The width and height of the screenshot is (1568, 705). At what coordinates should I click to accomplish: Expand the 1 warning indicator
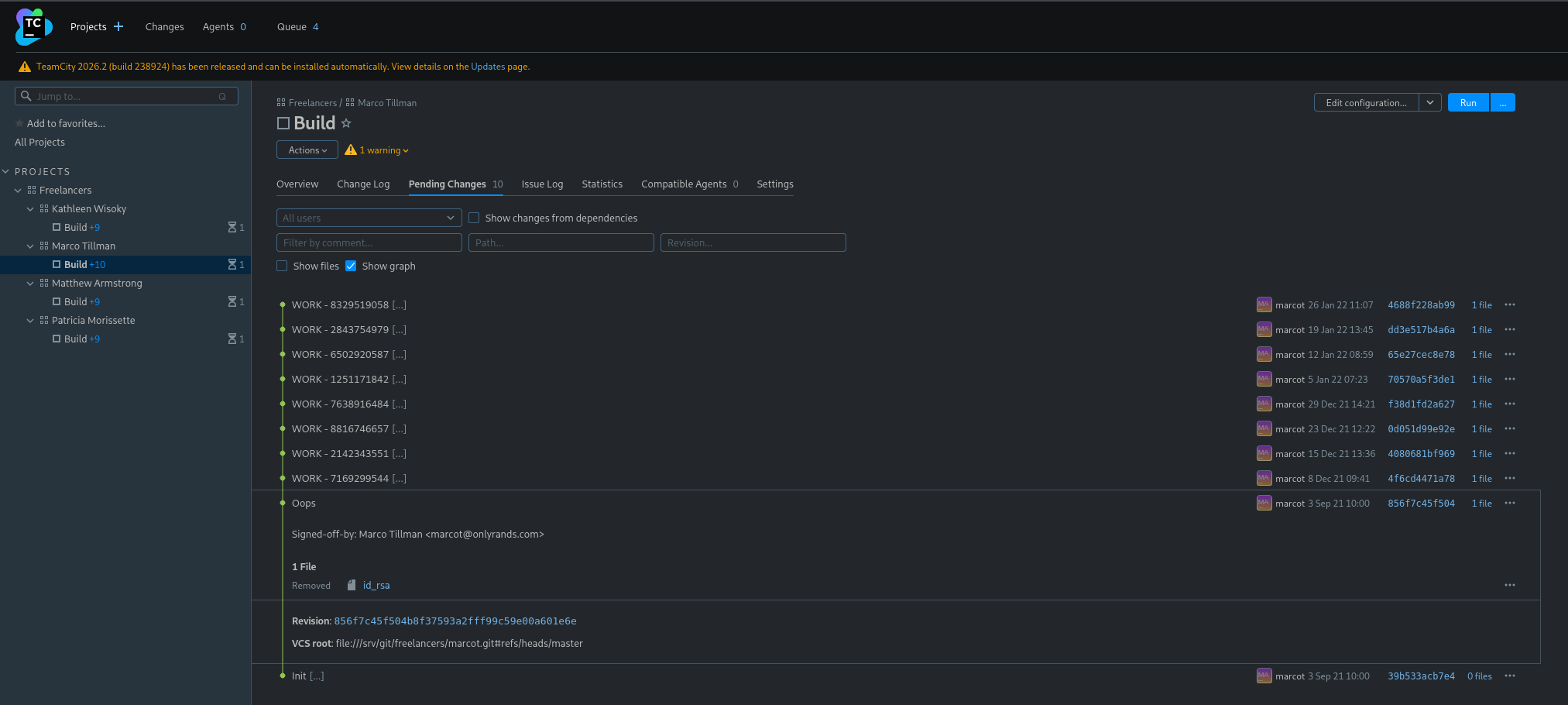click(383, 150)
